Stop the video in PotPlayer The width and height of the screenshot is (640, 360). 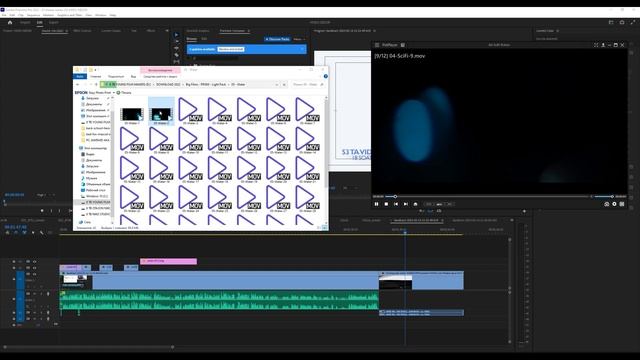pyautogui.click(x=386, y=204)
